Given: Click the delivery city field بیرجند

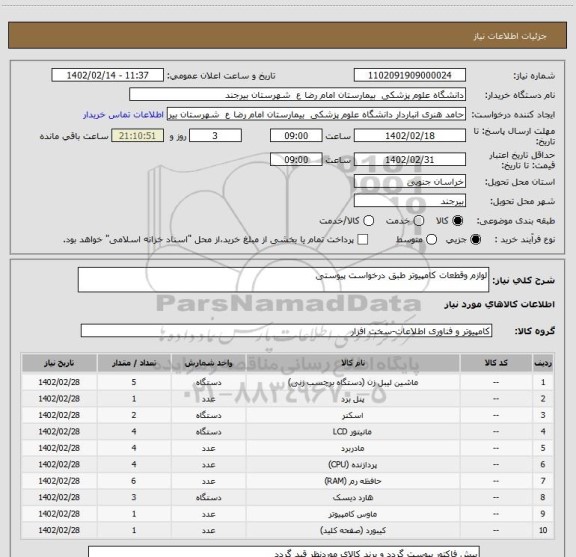Looking at the screenshot, I should click(410, 201).
